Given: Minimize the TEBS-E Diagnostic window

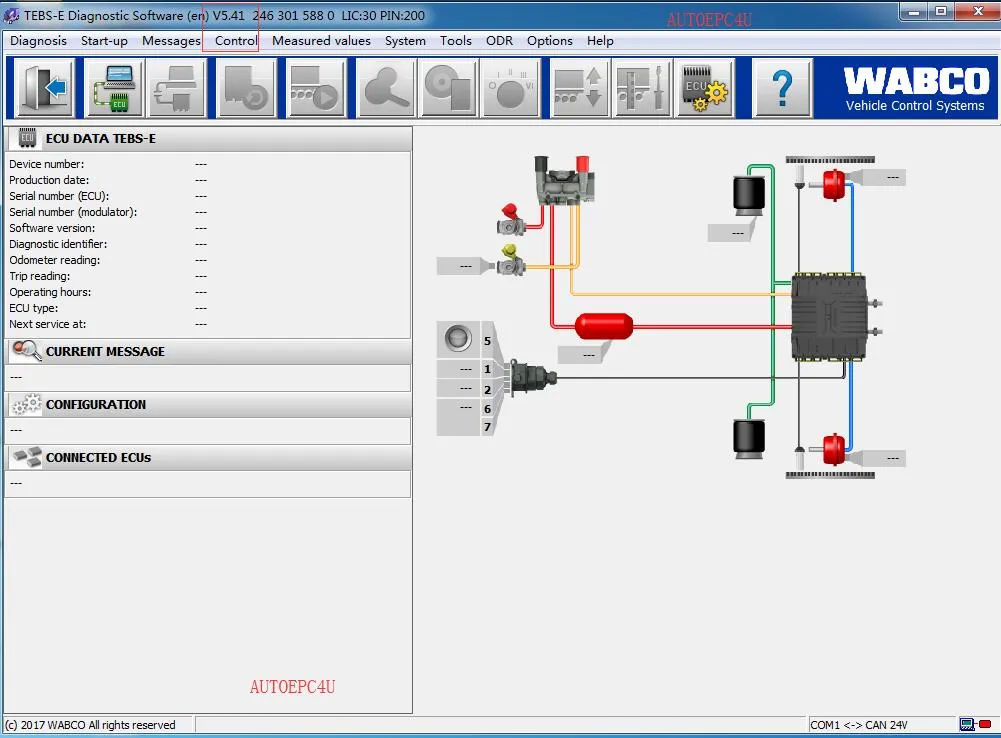Looking at the screenshot, I should click(915, 11).
